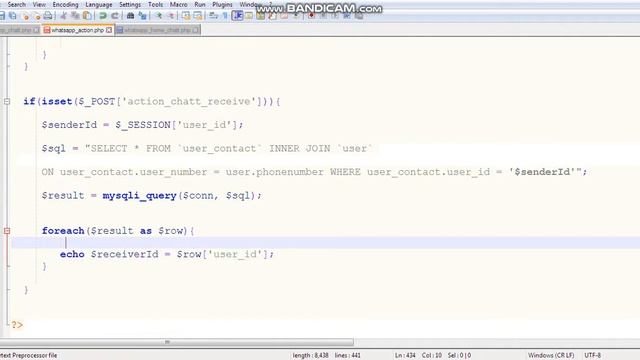
Task: Collapse the foreach loop fold marker
Action: [x=7, y=231]
